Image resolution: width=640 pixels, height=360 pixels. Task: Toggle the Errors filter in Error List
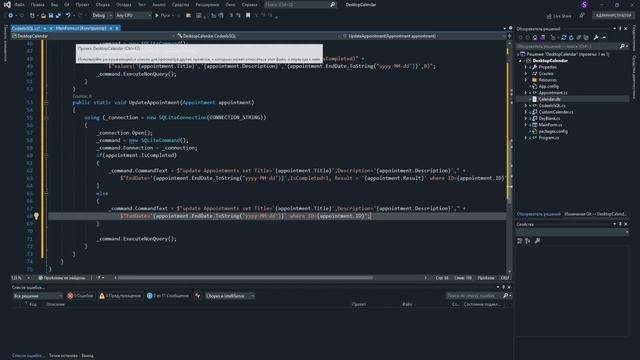[x=80, y=296]
